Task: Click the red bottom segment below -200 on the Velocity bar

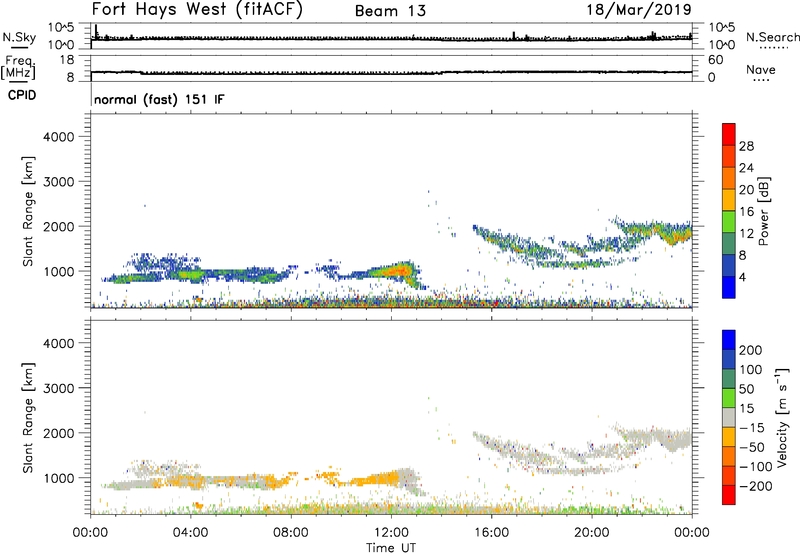Action: pyautogui.click(x=729, y=495)
